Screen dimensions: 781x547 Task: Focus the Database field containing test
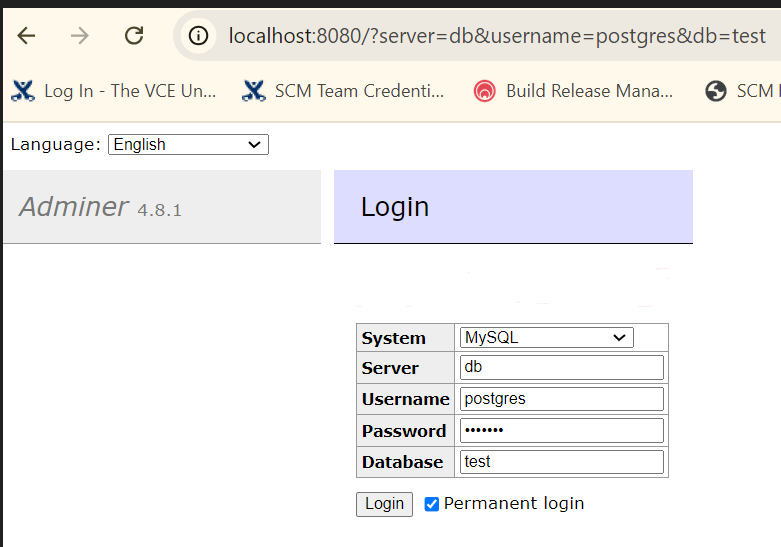click(x=561, y=462)
